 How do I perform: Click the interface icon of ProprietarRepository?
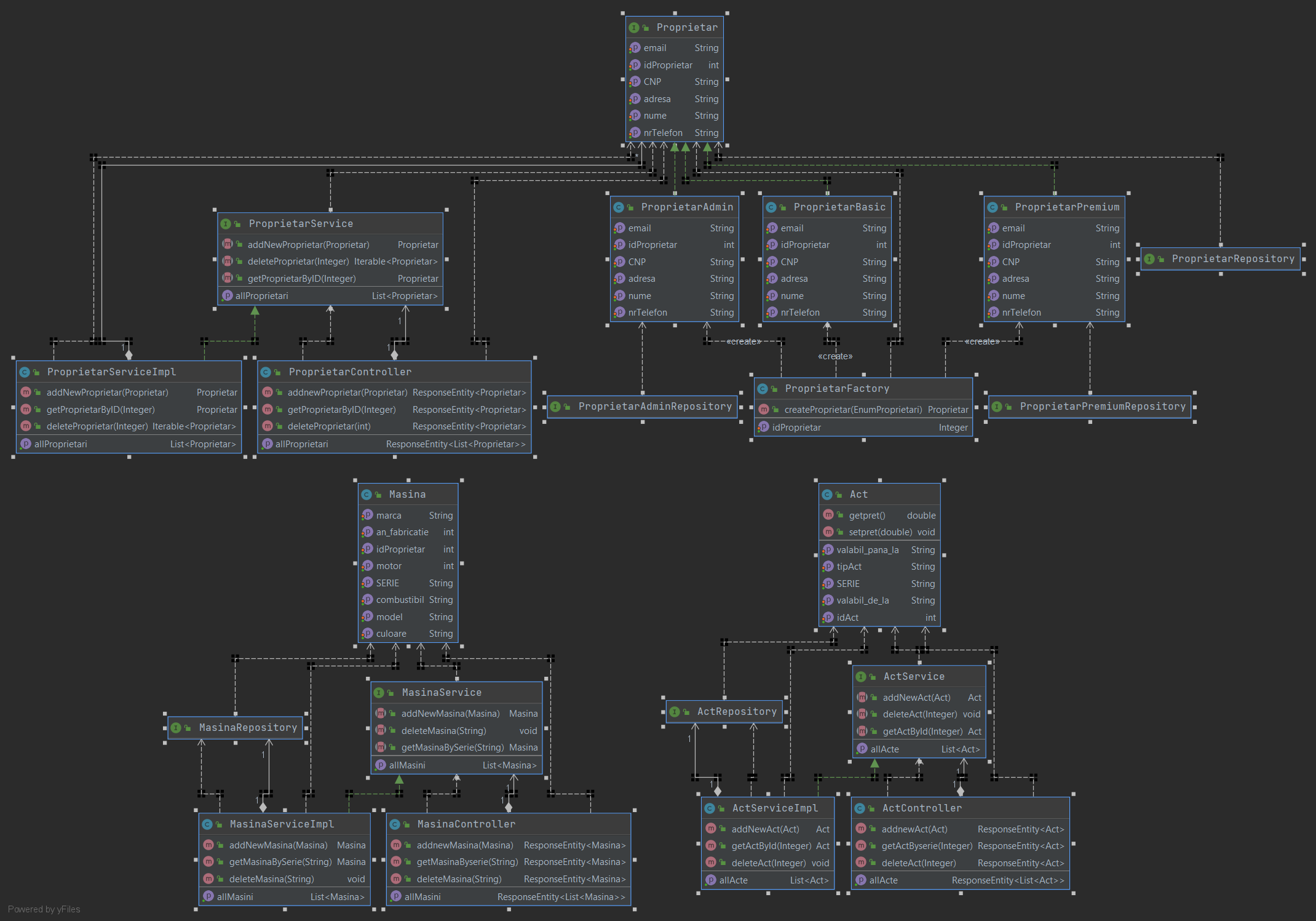pos(1149,259)
